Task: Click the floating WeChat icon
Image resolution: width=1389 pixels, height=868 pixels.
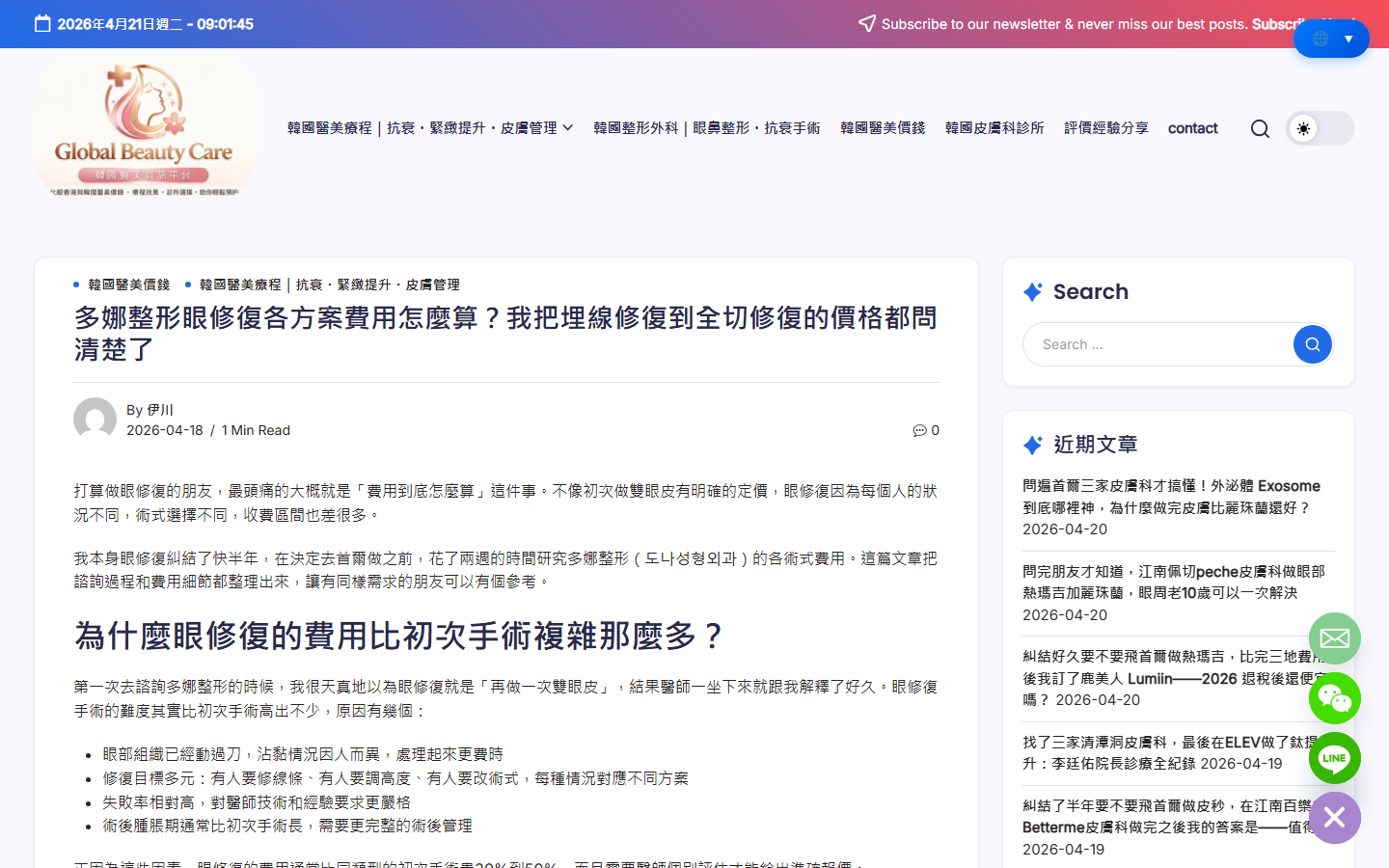Action: [1335, 698]
